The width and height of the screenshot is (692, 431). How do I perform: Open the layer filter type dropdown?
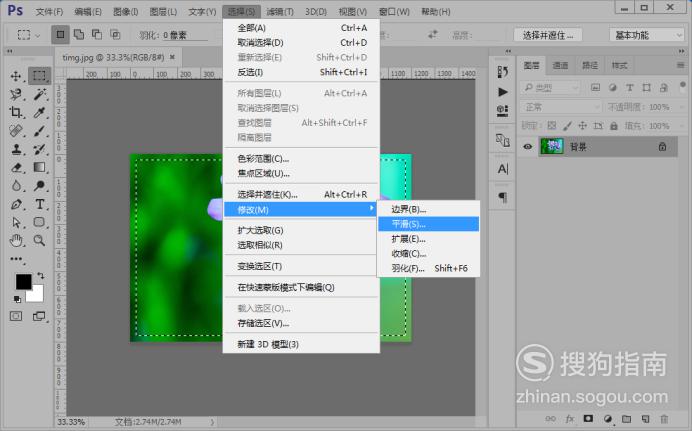549,88
